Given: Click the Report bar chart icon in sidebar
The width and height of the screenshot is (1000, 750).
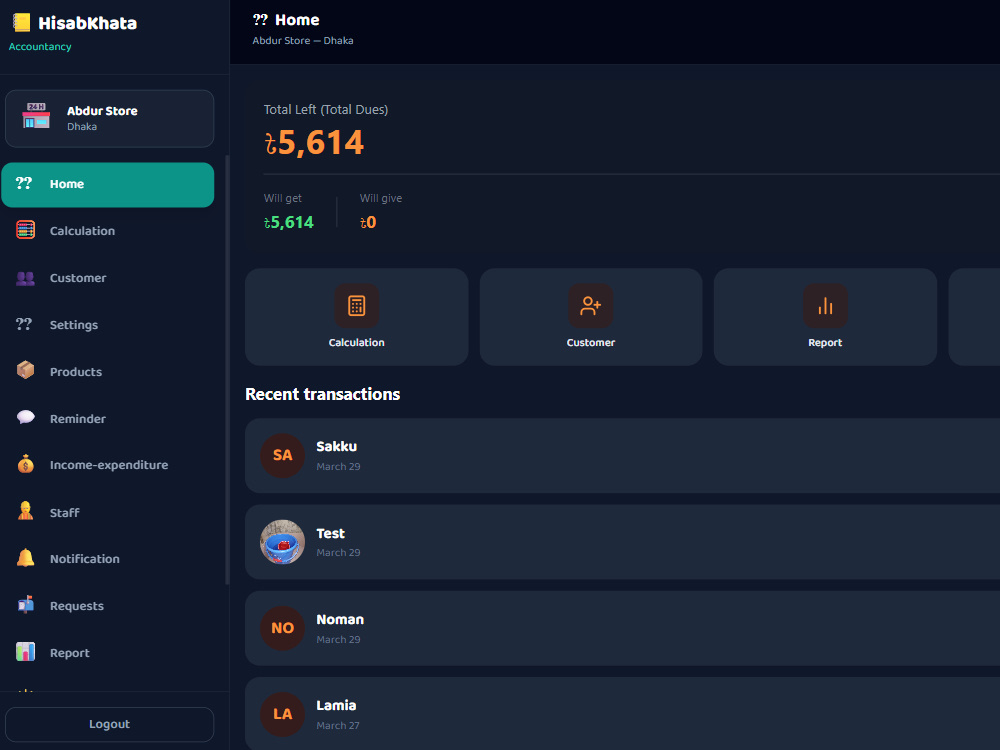Looking at the screenshot, I should click(26, 652).
